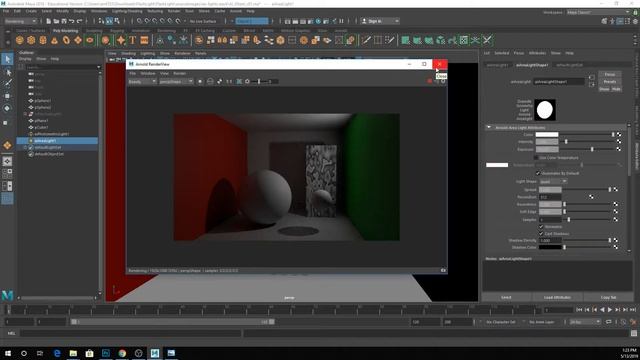Image resolution: width=640 pixels, height=360 pixels.
Task: Open the Render menu in RenderView window
Action: 180,73
